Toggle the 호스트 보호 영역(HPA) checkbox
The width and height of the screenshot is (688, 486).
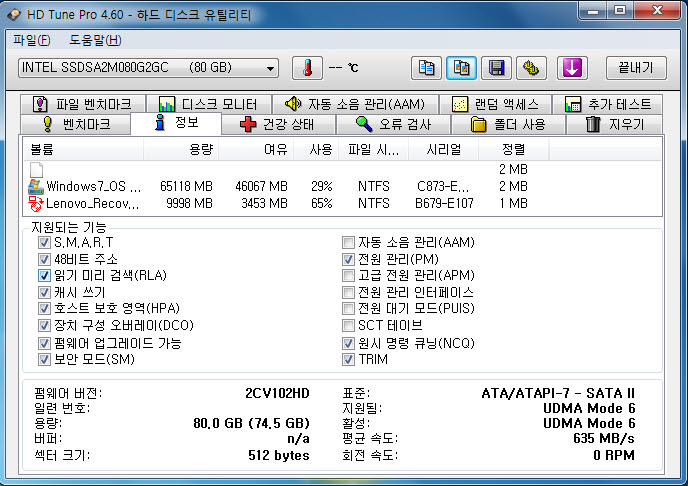[x=43, y=308]
